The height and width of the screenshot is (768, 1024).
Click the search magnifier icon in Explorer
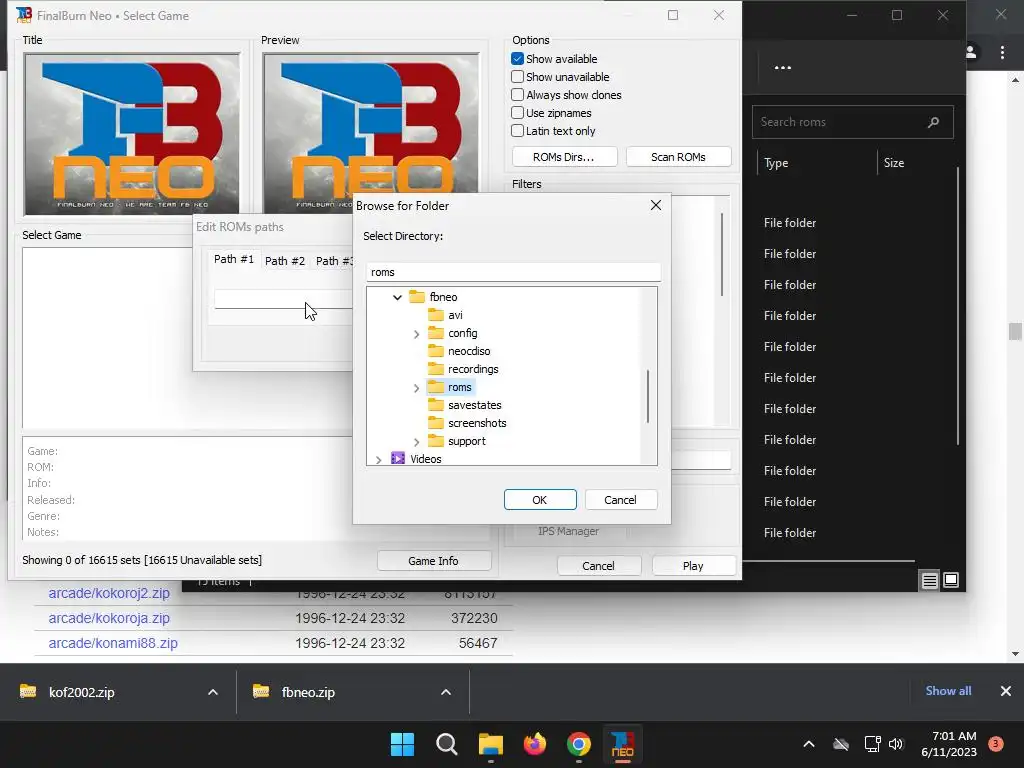[933, 122]
